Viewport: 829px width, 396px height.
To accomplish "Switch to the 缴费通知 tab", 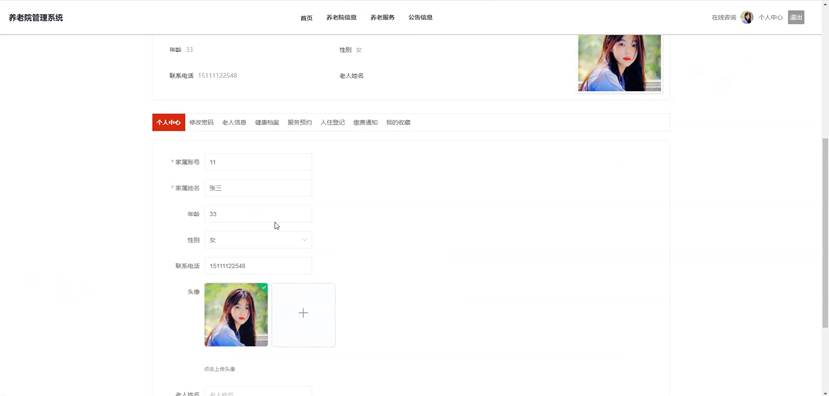I will point(365,122).
